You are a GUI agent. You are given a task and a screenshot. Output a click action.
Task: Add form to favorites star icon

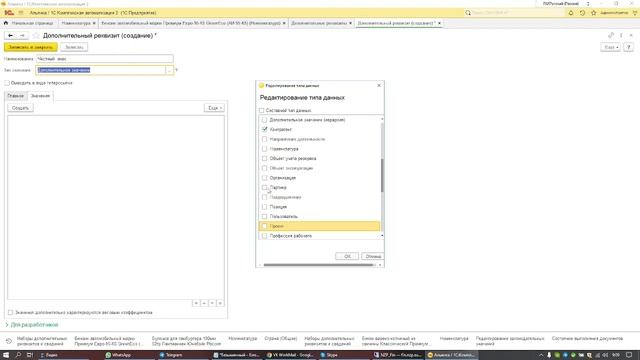36,36
